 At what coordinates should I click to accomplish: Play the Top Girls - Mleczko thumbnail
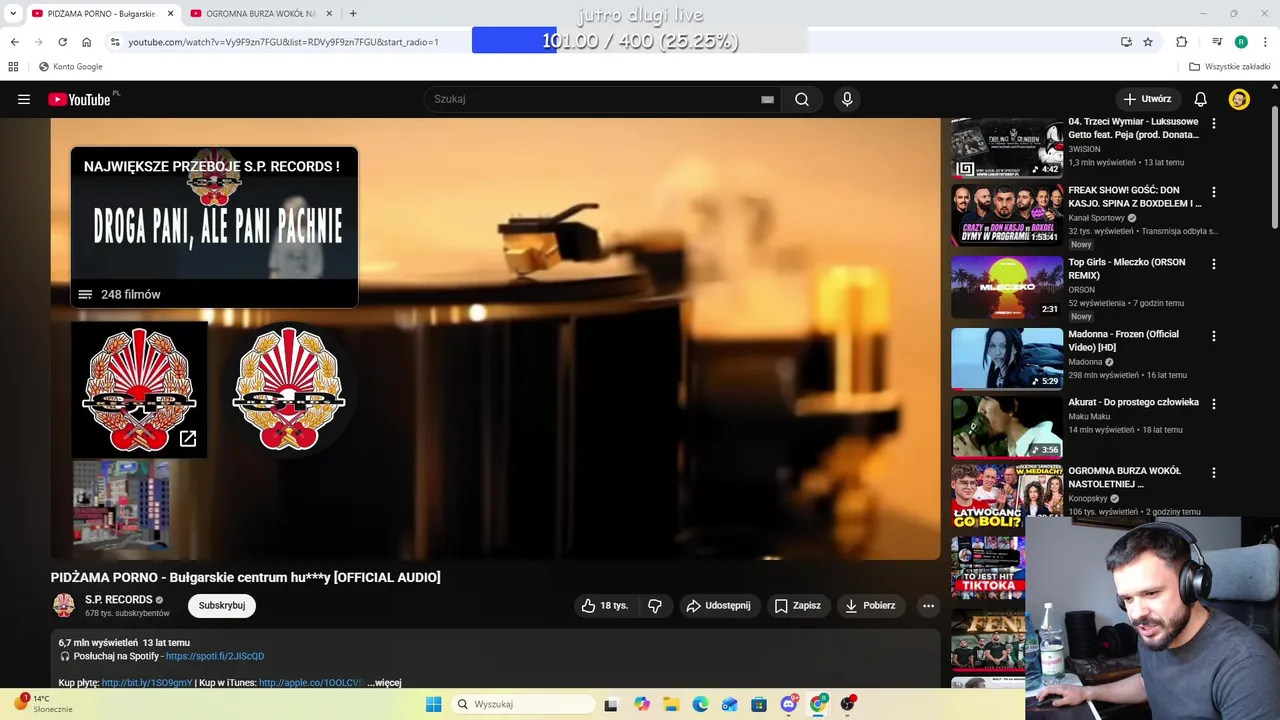coord(1007,287)
